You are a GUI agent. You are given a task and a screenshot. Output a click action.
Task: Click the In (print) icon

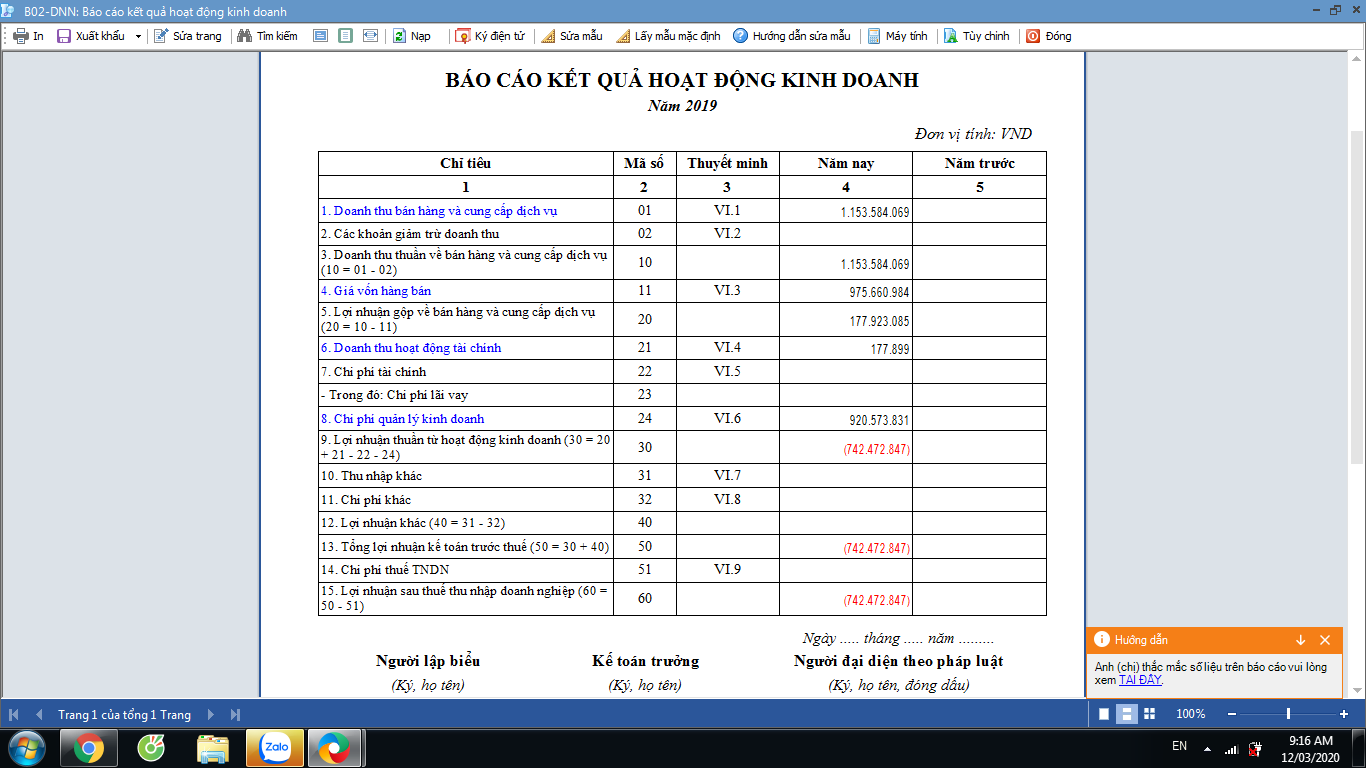20,36
